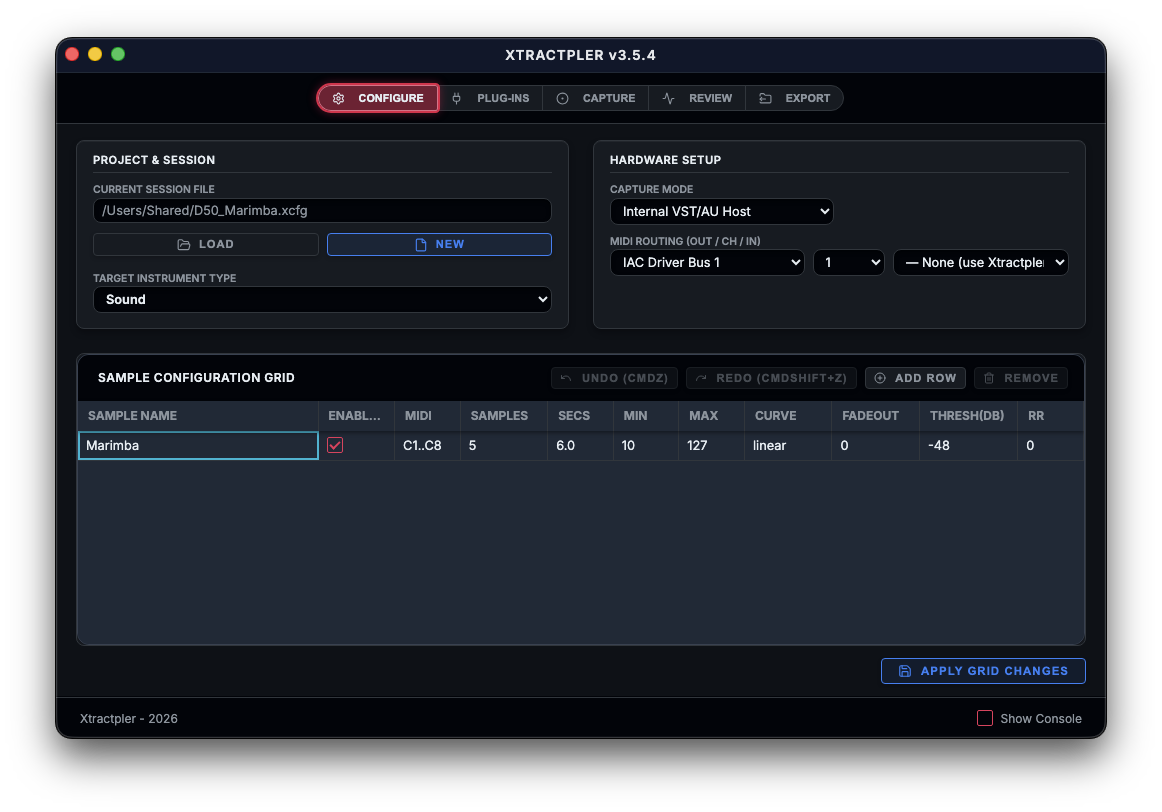1162x812 pixels.
Task: Change the MIDI channel 1 dropdown
Action: point(848,262)
